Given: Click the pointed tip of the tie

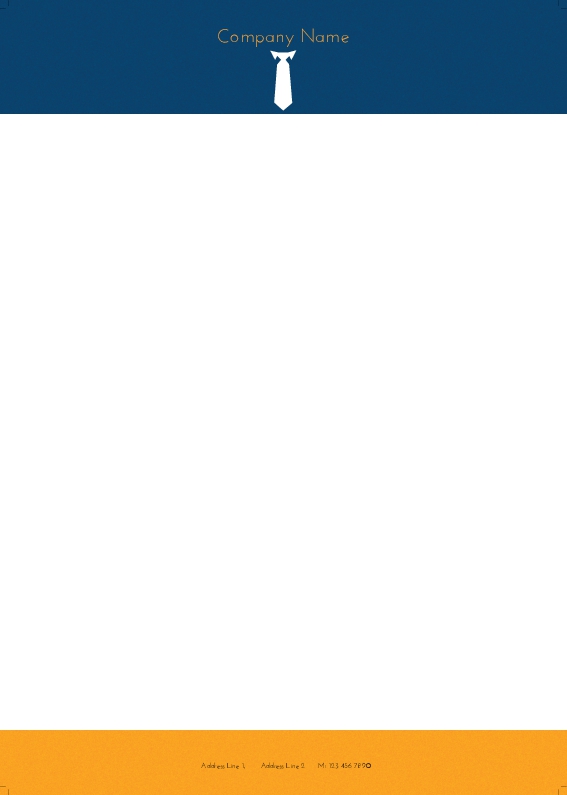Looking at the screenshot, I should (283, 106).
